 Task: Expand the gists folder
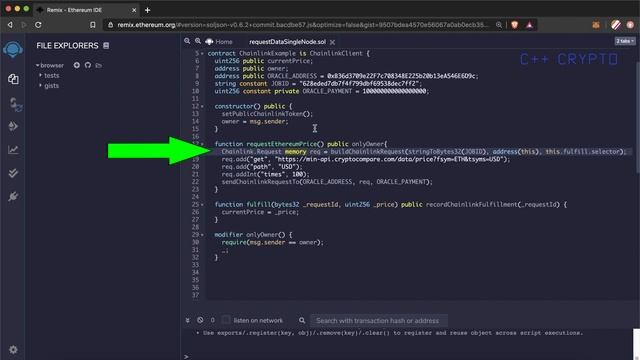[40, 86]
